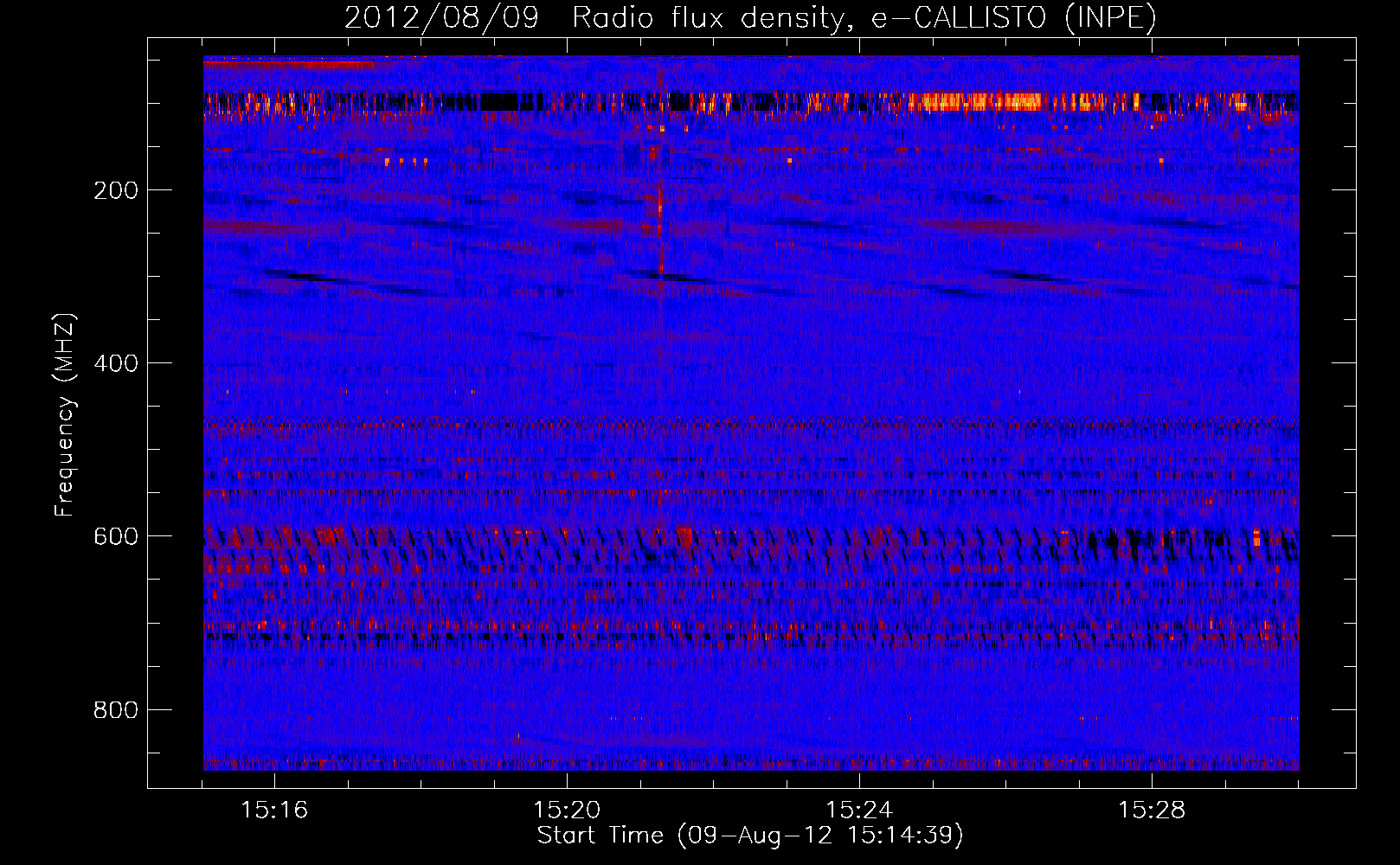Screen dimensions: 1400x865
Task: Click the 800 frequency axis value
Action: [x=116, y=710]
